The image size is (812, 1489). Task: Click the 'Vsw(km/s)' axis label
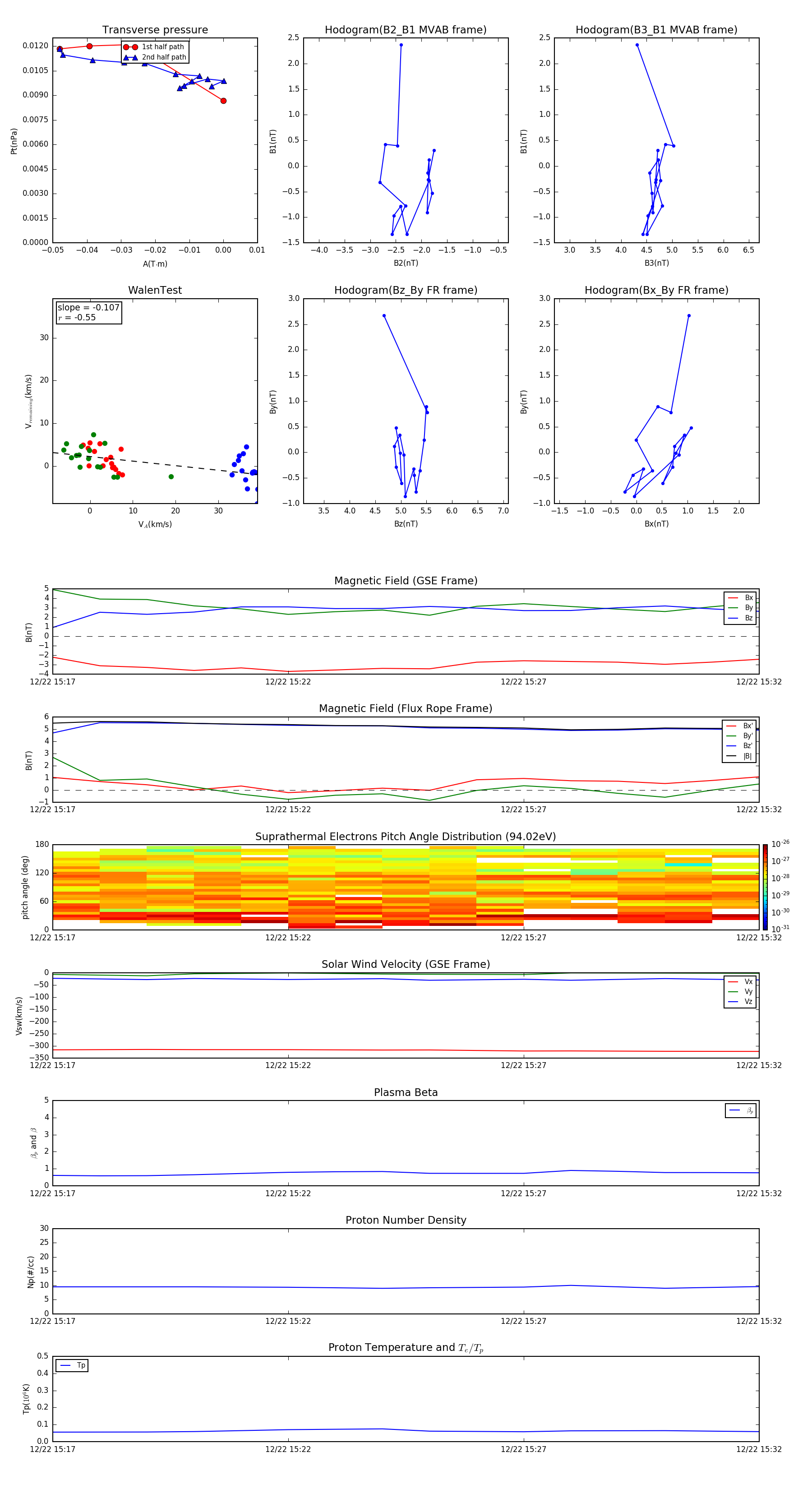click(x=19, y=1016)
